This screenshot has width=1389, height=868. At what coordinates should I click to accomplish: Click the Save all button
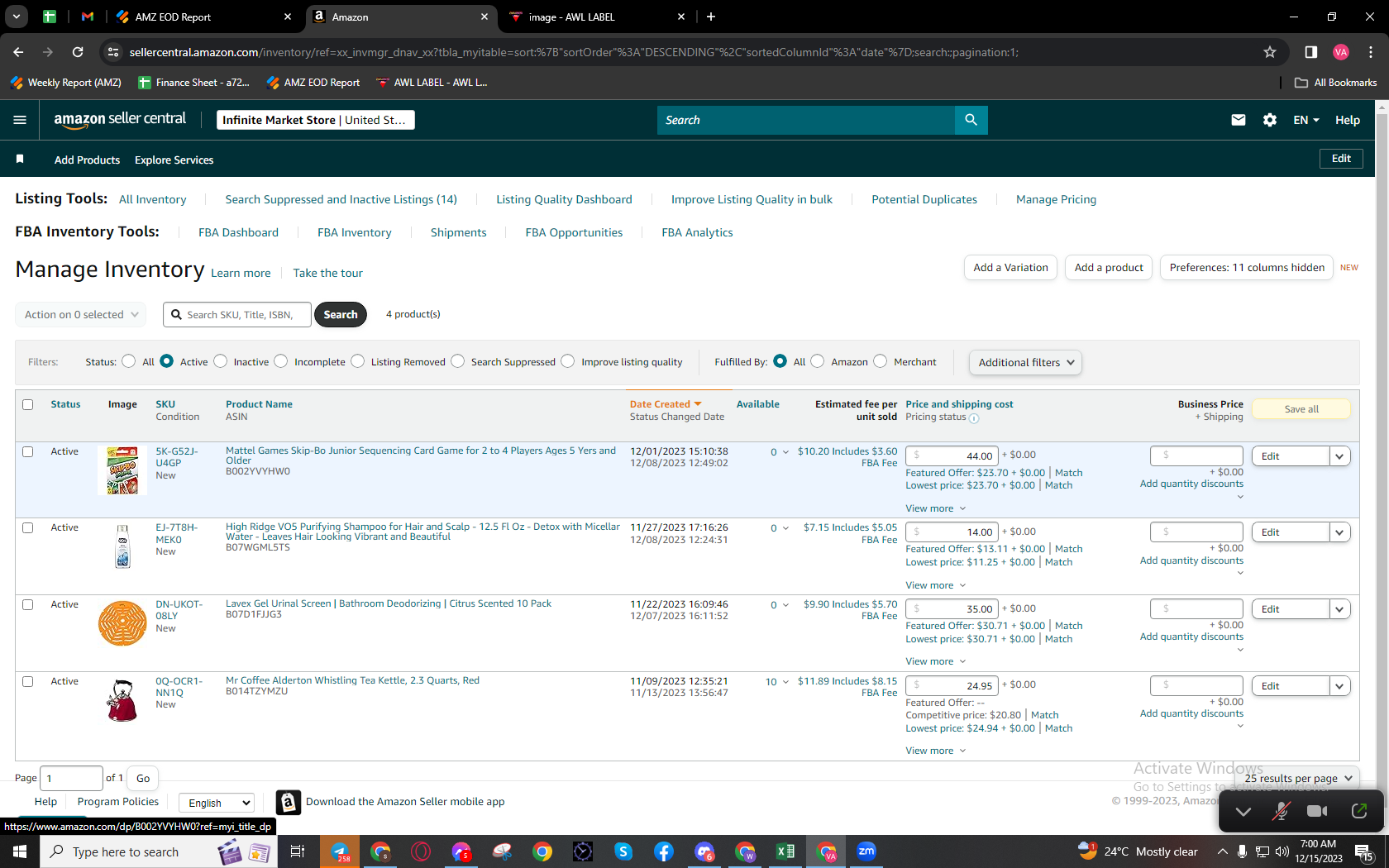click(x=1301, y=409)
